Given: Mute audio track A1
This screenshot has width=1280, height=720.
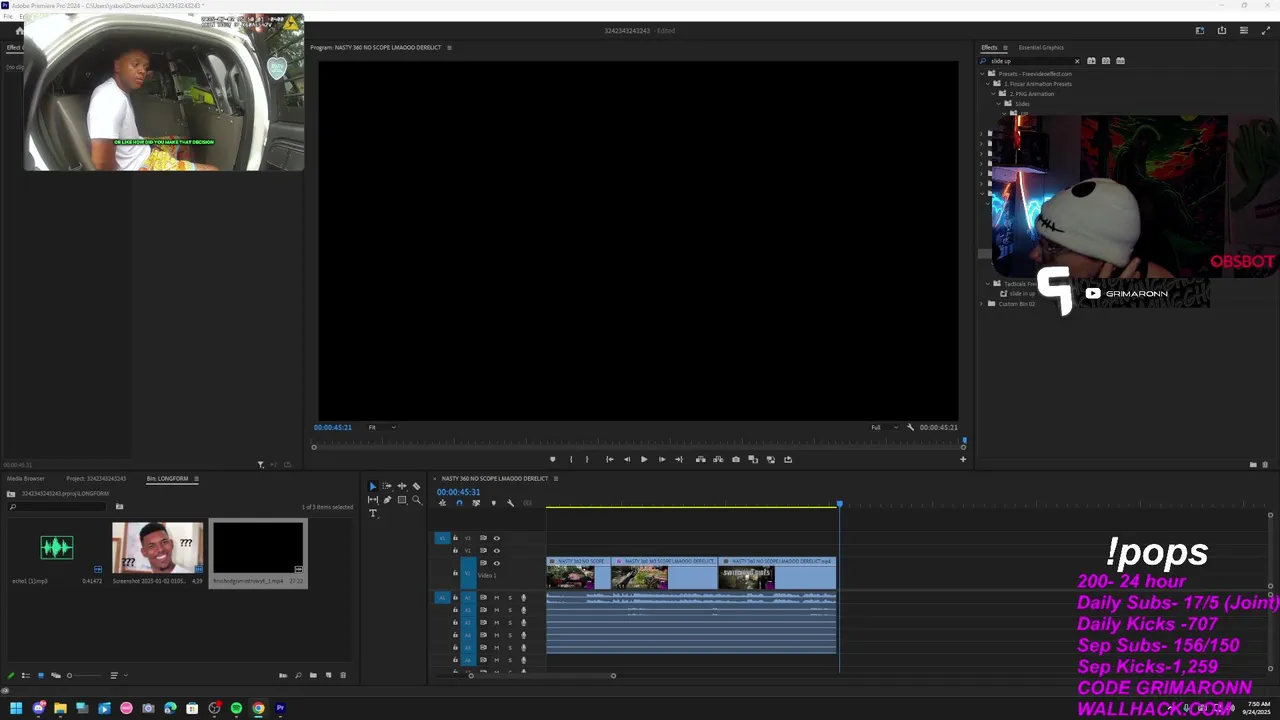Looking at the screenshot, I should click(496, 598).
